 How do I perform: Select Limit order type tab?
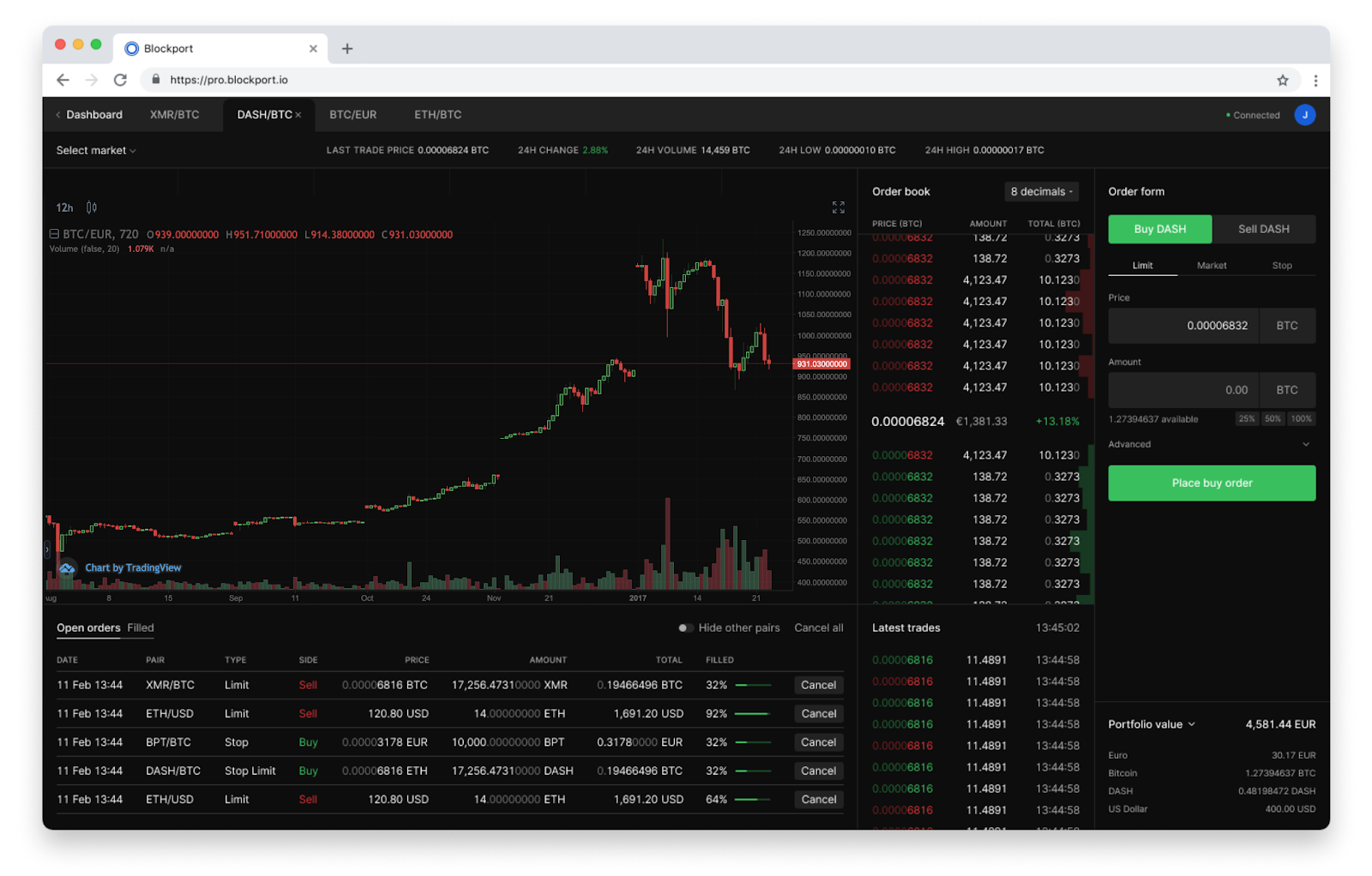point(1142,266)
